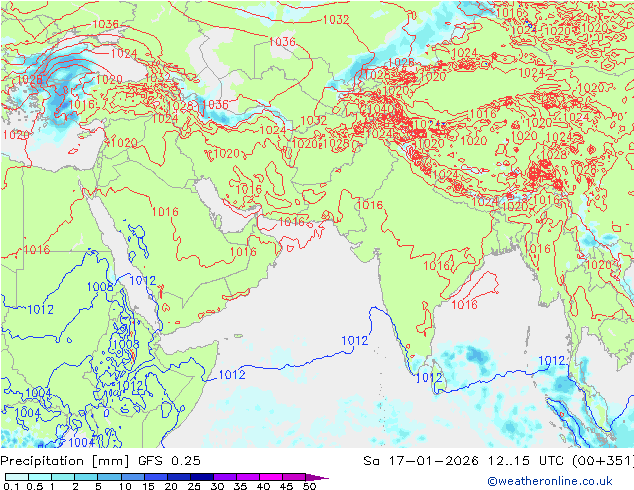Click the red "1016" label in Bay of Bengal
The image size is (634, 490).
click(x=465, y=304)
